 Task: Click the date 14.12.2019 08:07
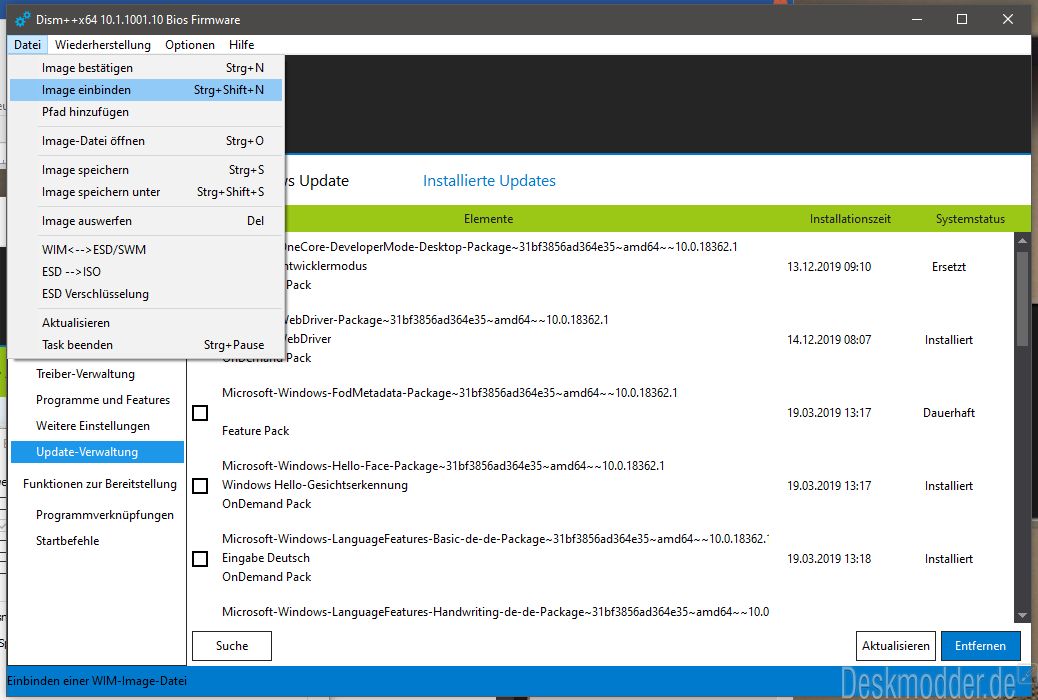click(x=829, y=340)
